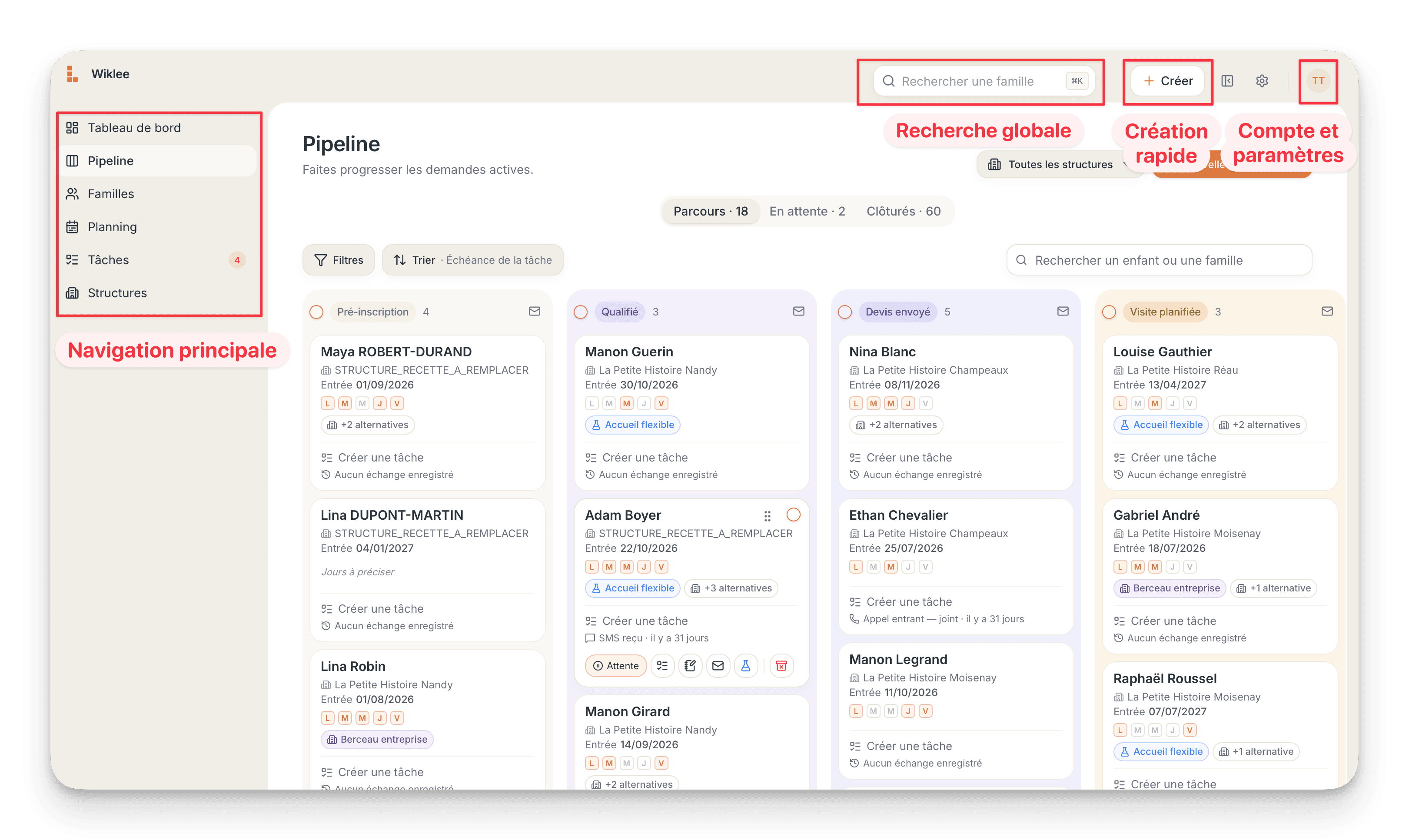
Task: Open the TT account avatar
Action: 1318,81
